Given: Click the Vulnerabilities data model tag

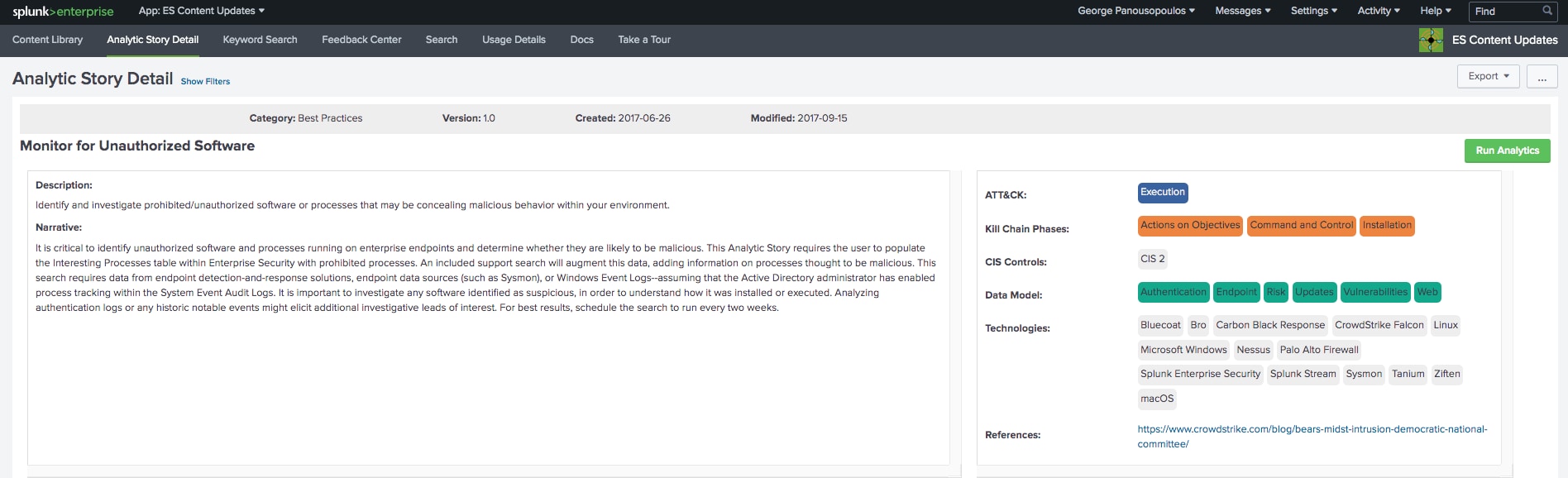Looking at the screenshot, I should point(1375,292).
